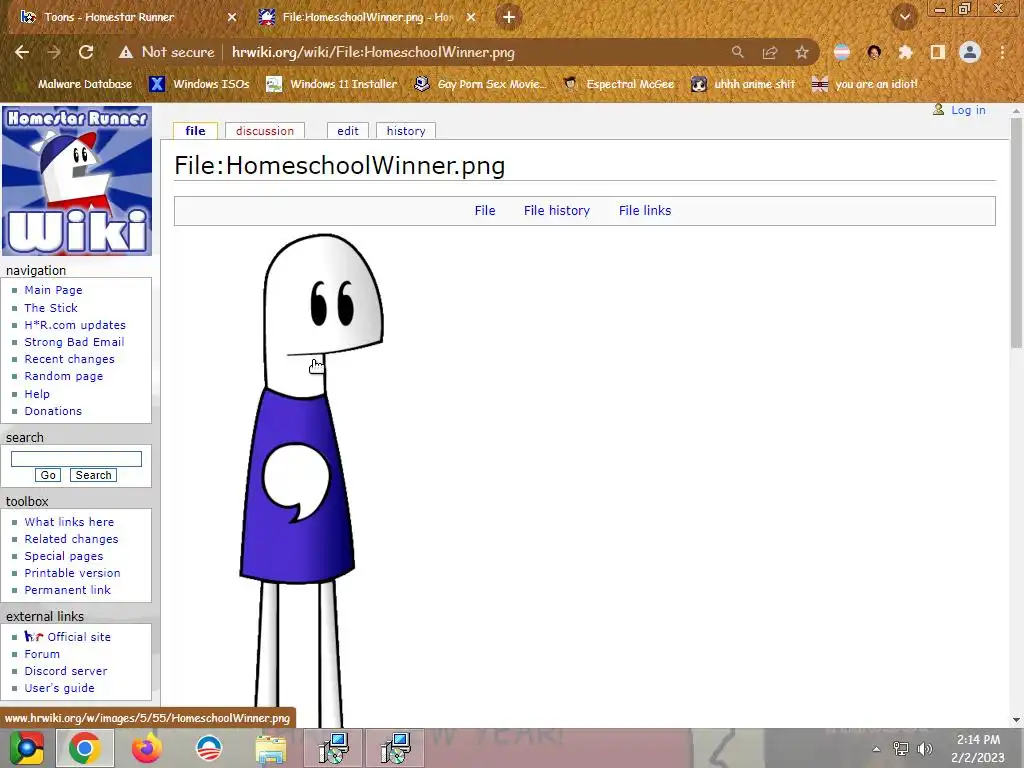Screen dimensions: 1024x768
Task: Open the Help link
Action: (37, 394)
